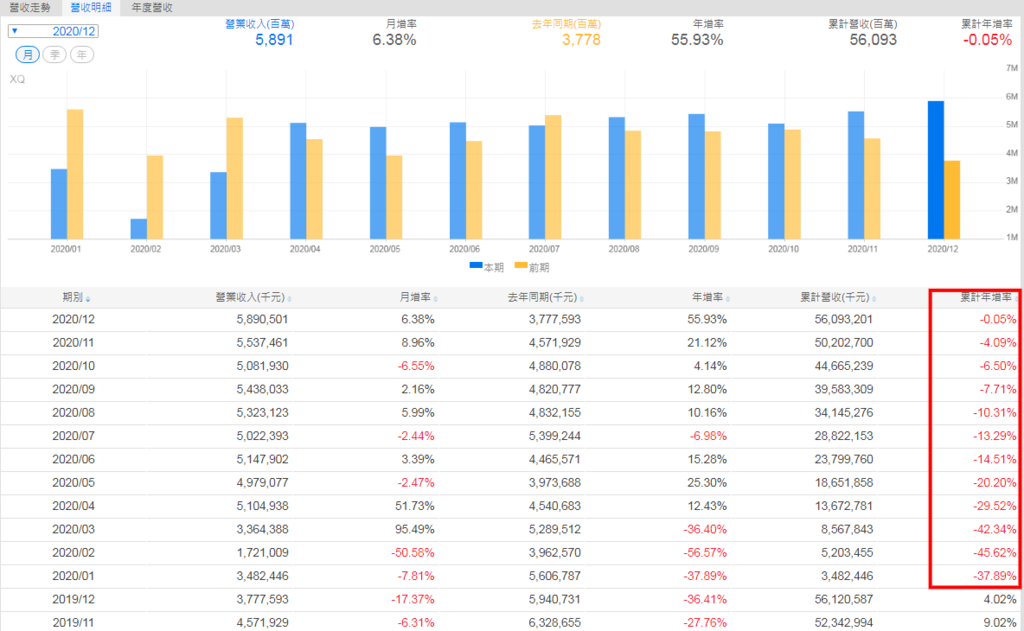
Task: Click the yellow 前期 legend swatch
Action: 520,265
